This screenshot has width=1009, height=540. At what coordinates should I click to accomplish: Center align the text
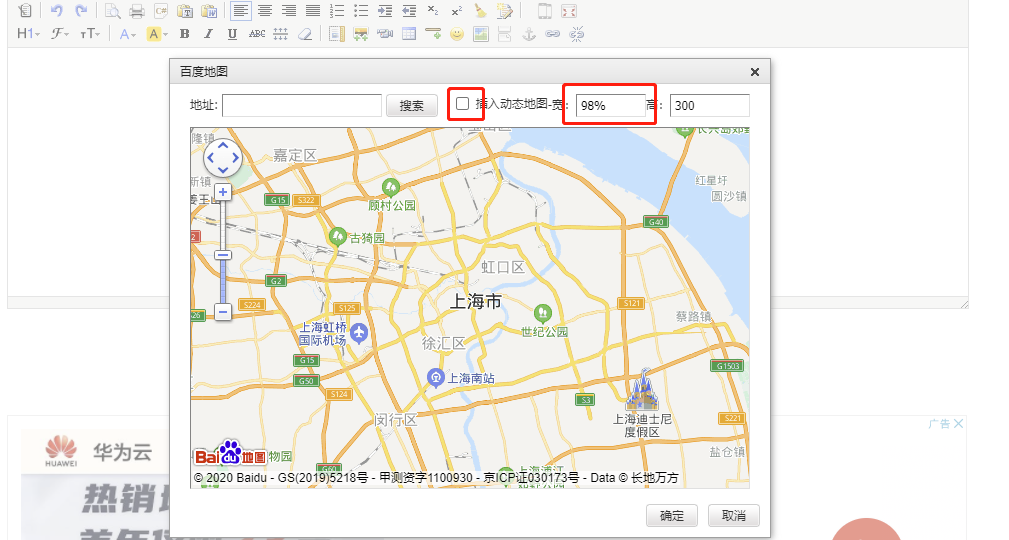point(264,10)
